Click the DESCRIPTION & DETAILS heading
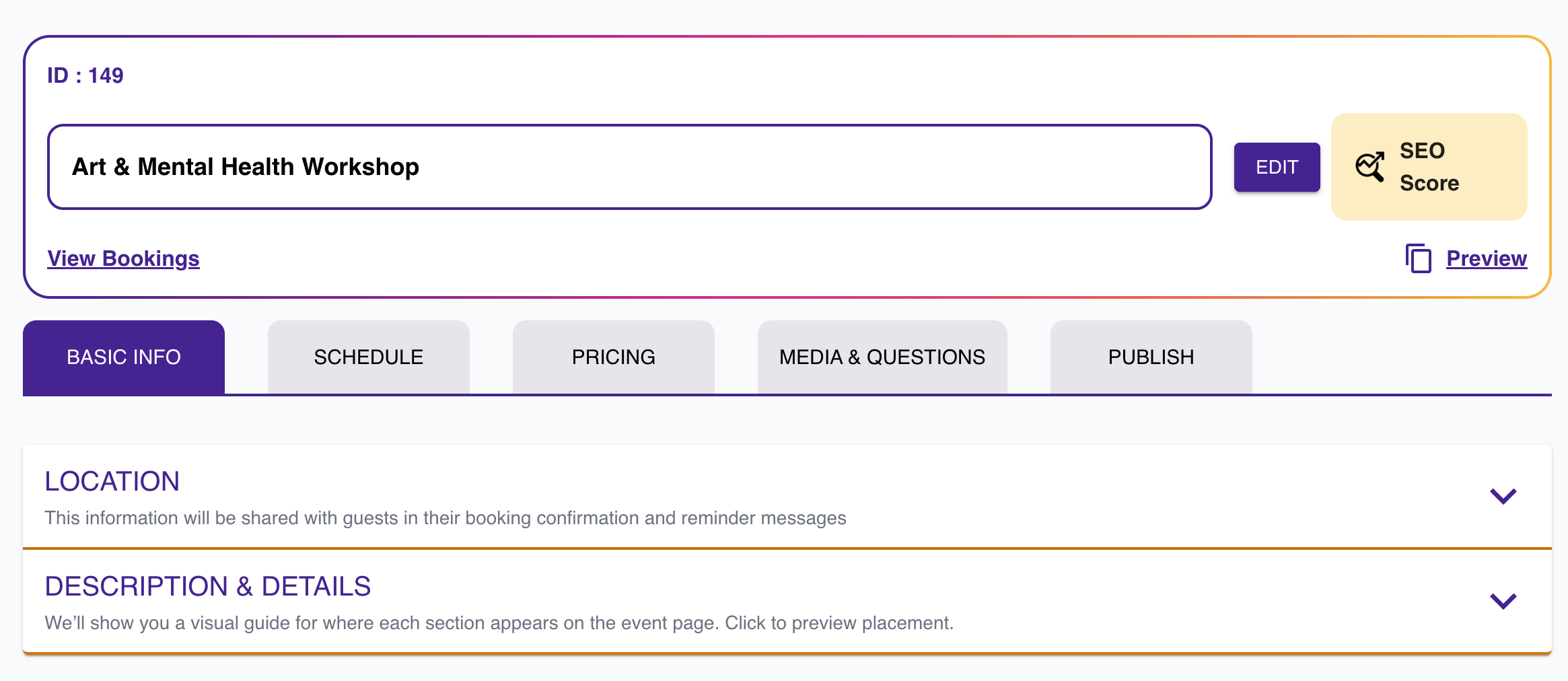The image size is (1568, 681). (207, 586)
